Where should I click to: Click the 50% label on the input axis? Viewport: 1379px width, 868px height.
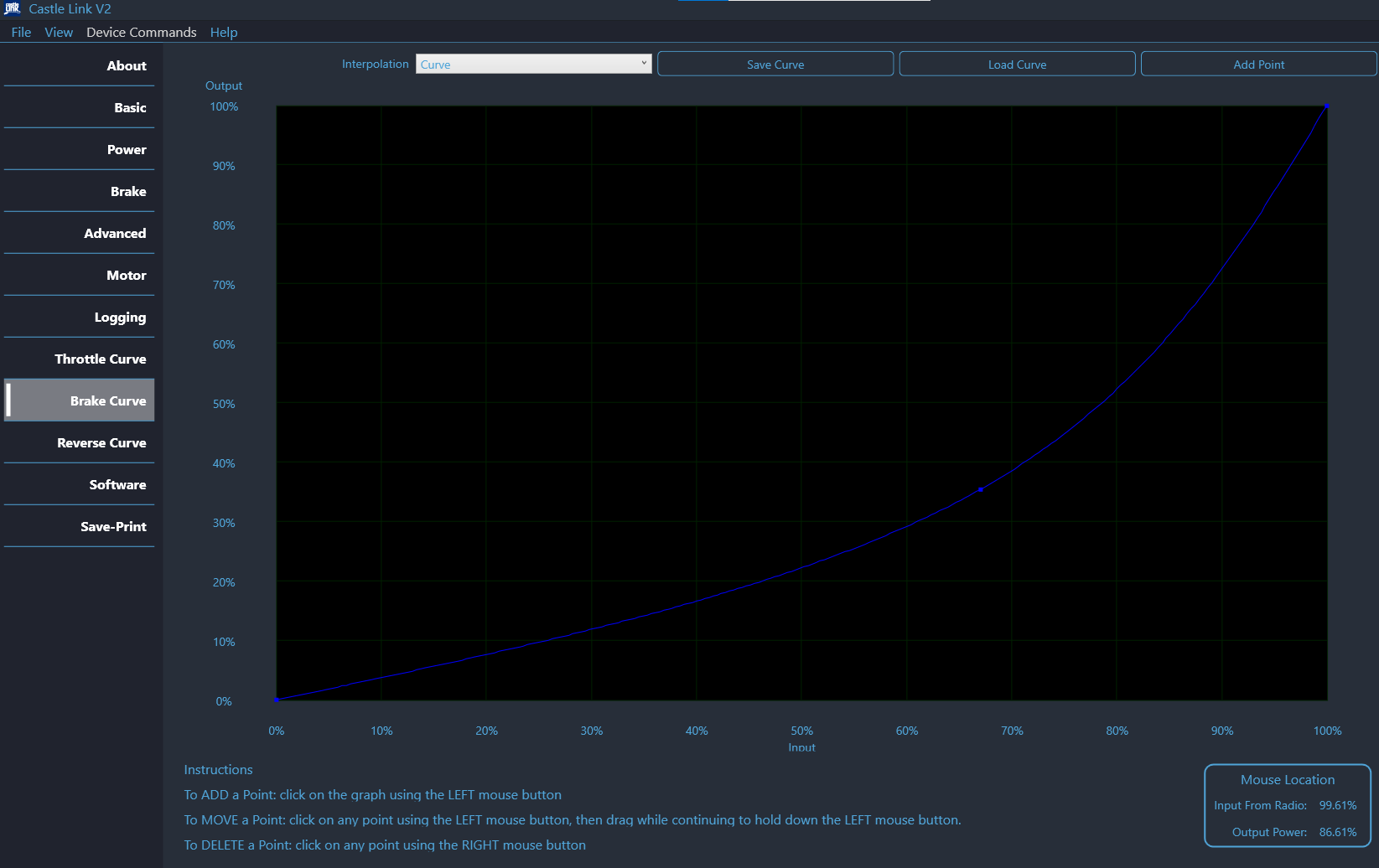pos(801,731)
